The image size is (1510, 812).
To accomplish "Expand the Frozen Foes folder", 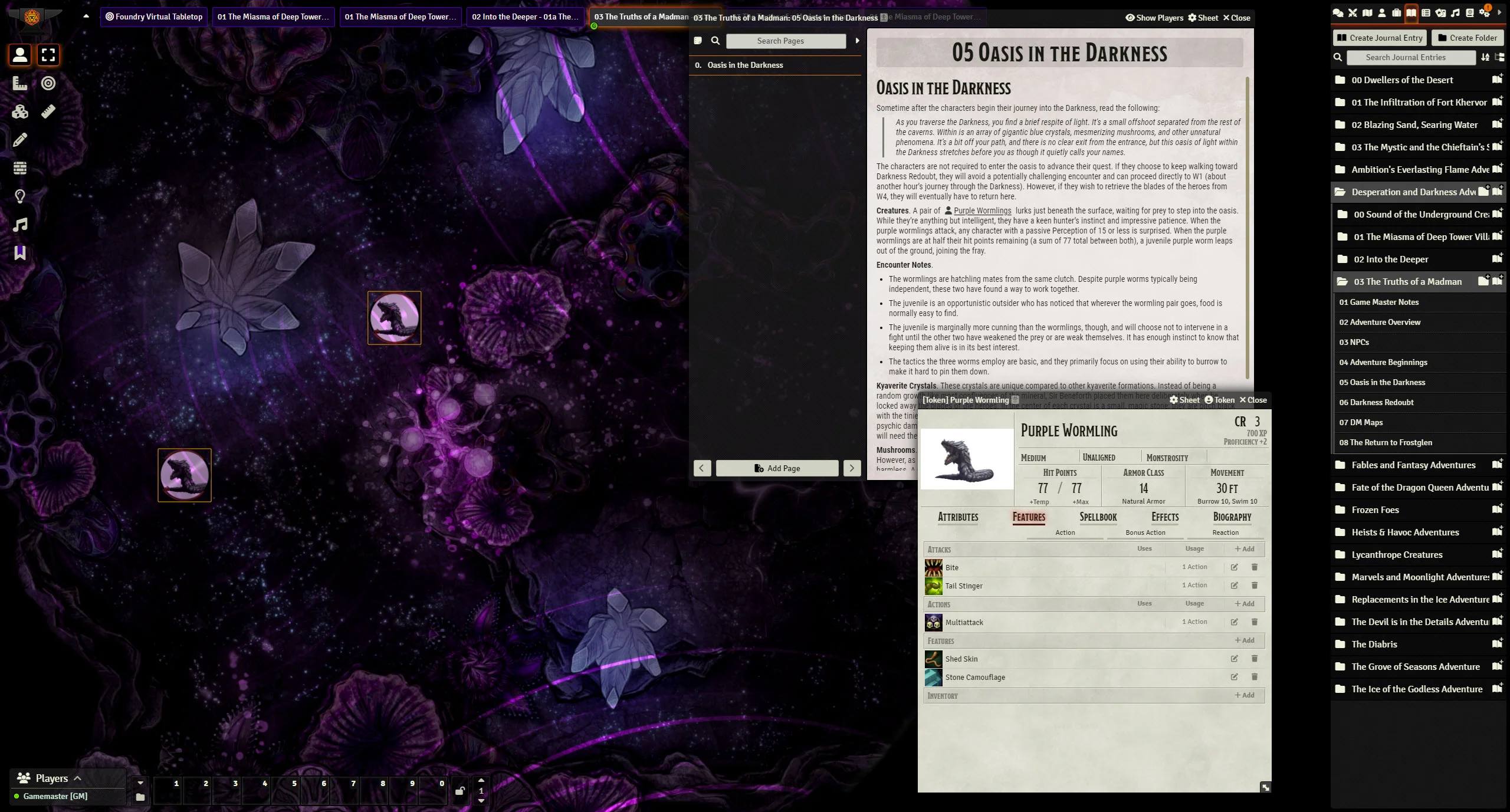I will click(x=1375, y=510).
